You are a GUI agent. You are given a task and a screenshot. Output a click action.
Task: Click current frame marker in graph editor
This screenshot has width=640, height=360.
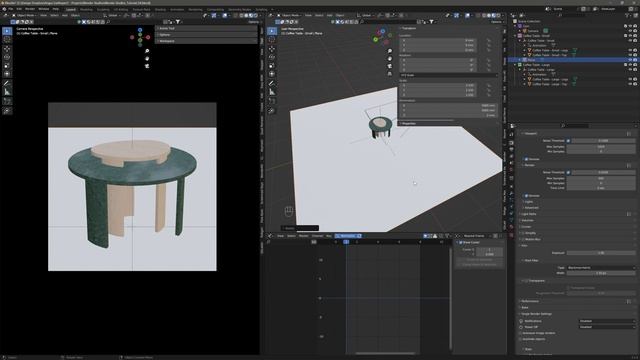pyautogui.click(x=346, y=242)
